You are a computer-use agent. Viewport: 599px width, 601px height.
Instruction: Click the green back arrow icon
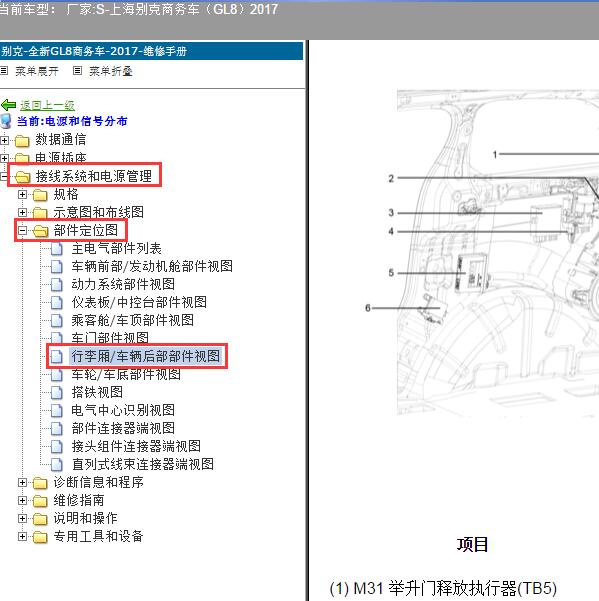[x=8, y=105]
